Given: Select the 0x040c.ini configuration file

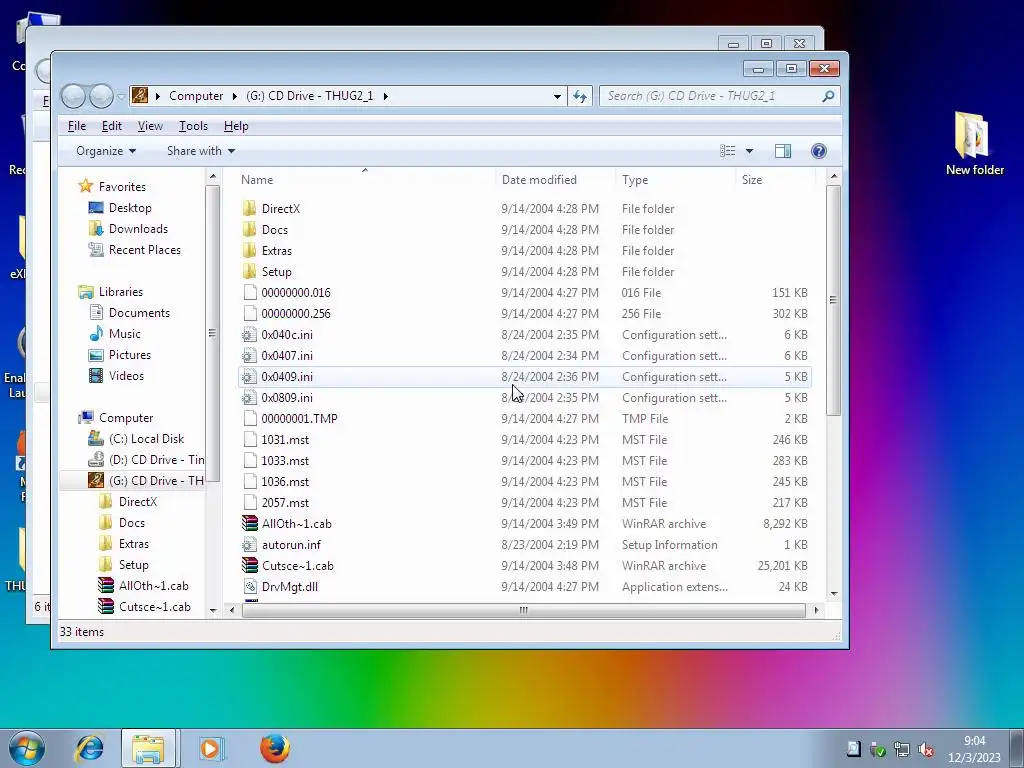Looking at the screenshot, I should coord(287,334).
